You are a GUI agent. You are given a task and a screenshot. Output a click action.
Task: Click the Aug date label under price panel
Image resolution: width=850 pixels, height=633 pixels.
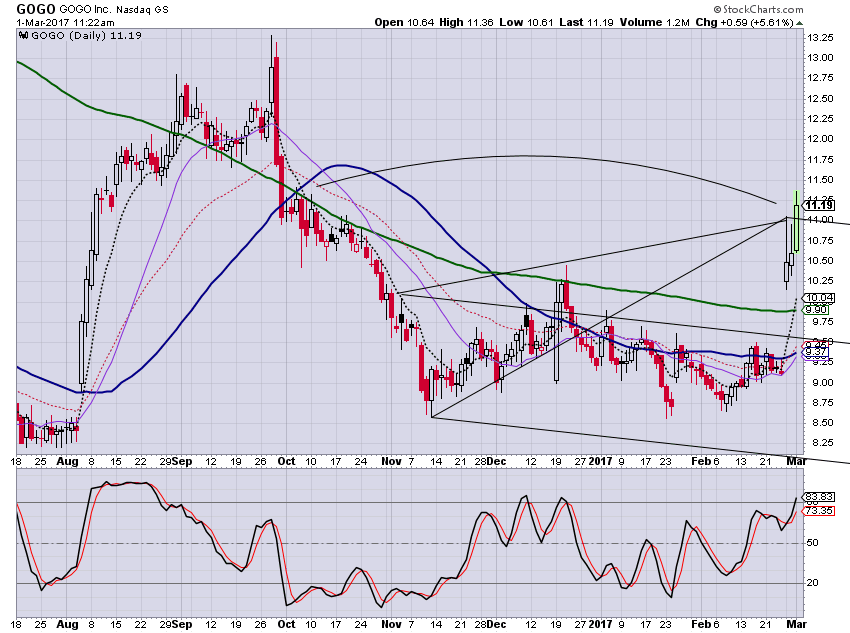click(67, 462)
